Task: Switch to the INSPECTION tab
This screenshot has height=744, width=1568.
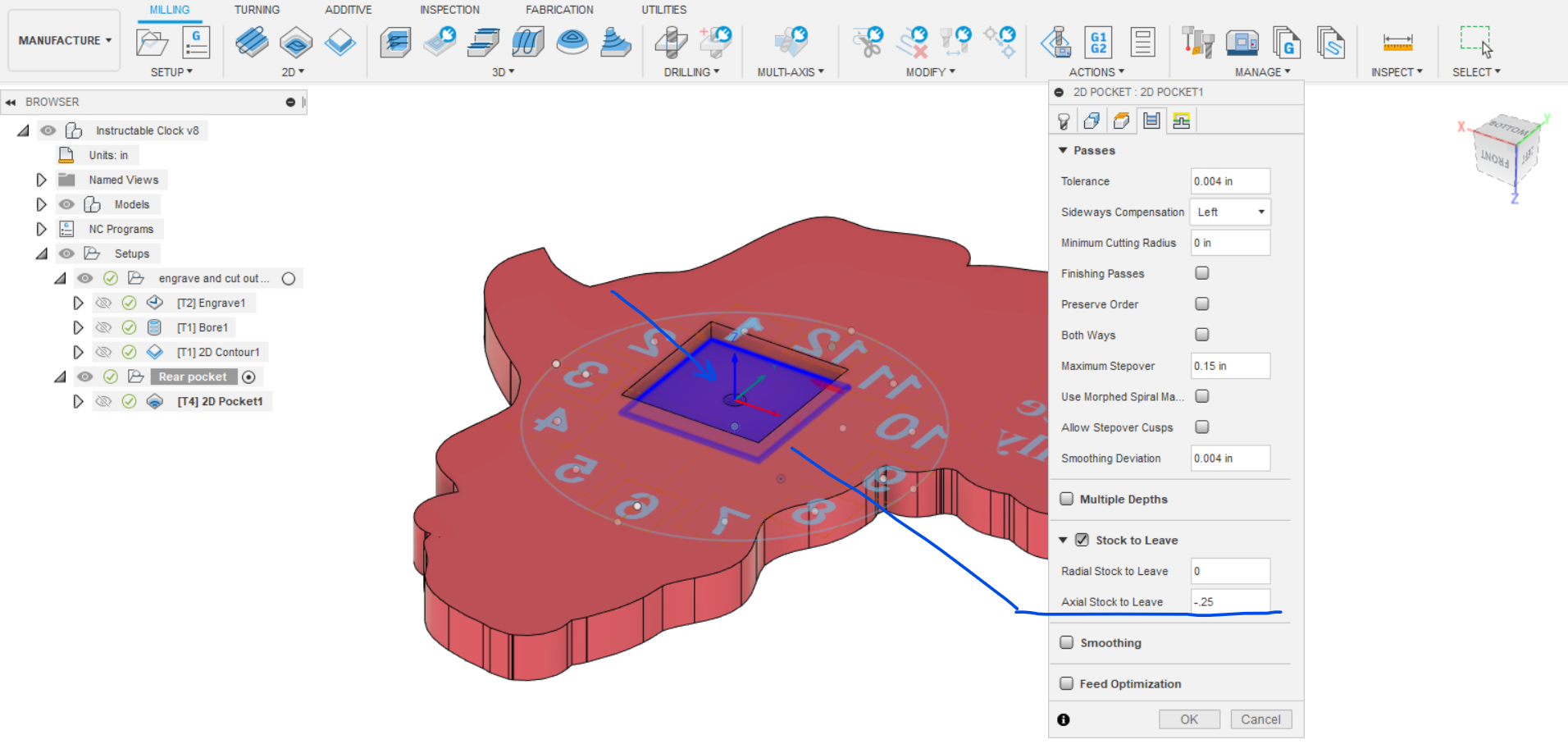Action: 449,10
